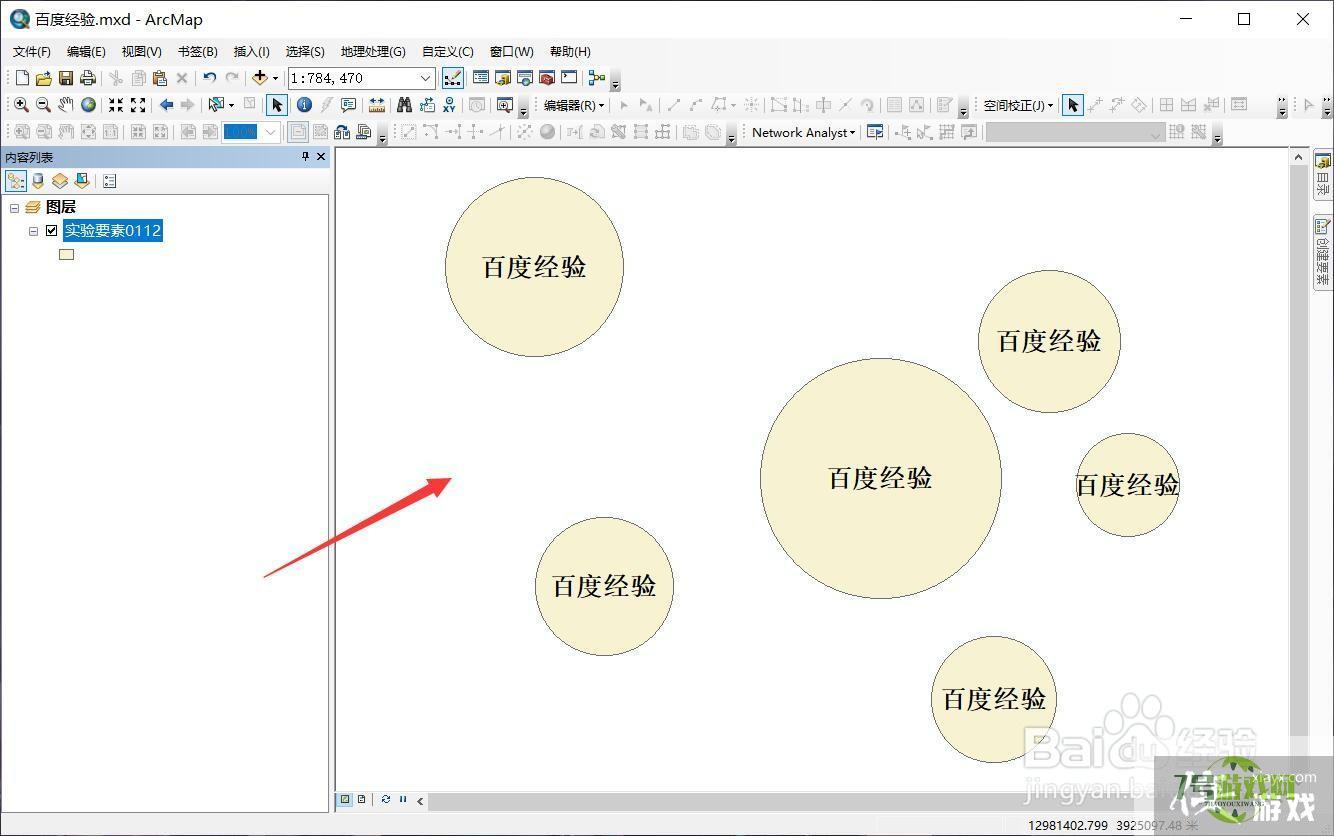Switch to Data View at the map bottom
This screenshot has width=1334, height=836.
[345, 800]
